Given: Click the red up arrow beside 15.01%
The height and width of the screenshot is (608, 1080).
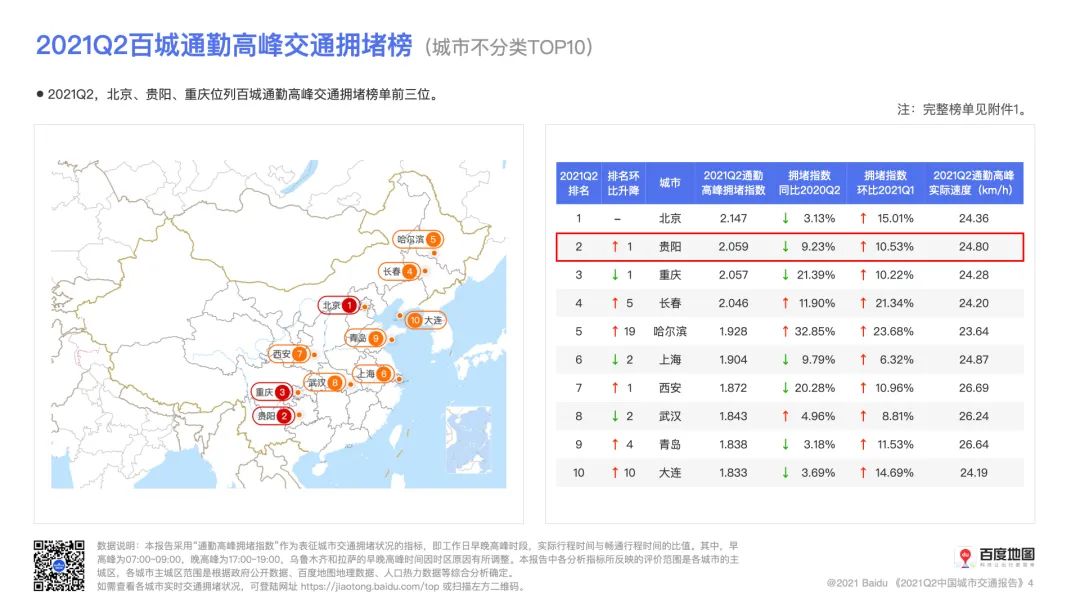Looking at the screenshot, I should (x=862, y=218).
